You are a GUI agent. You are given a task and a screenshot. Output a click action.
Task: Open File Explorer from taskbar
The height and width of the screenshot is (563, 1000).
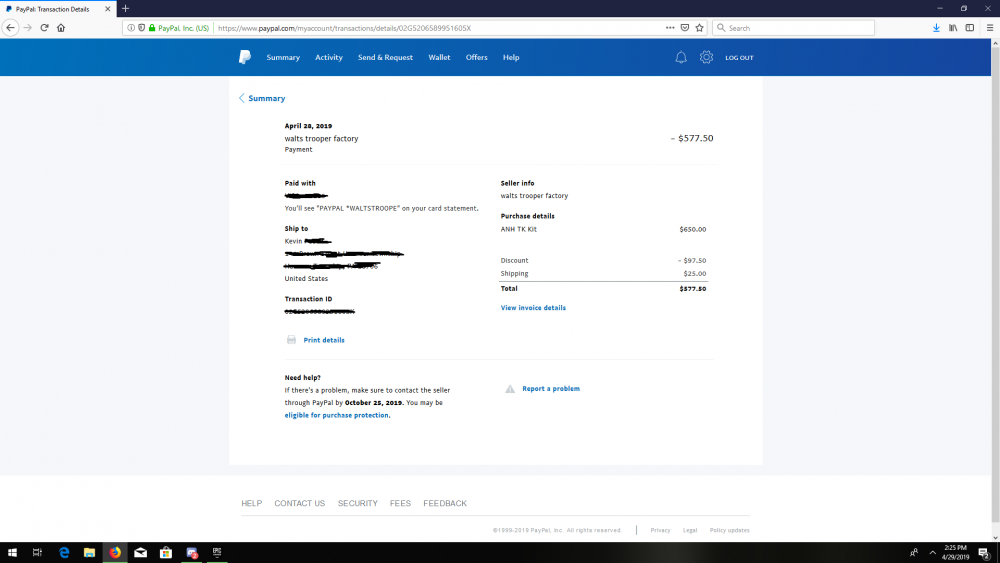pyautogui.click(x=89, y=552)
